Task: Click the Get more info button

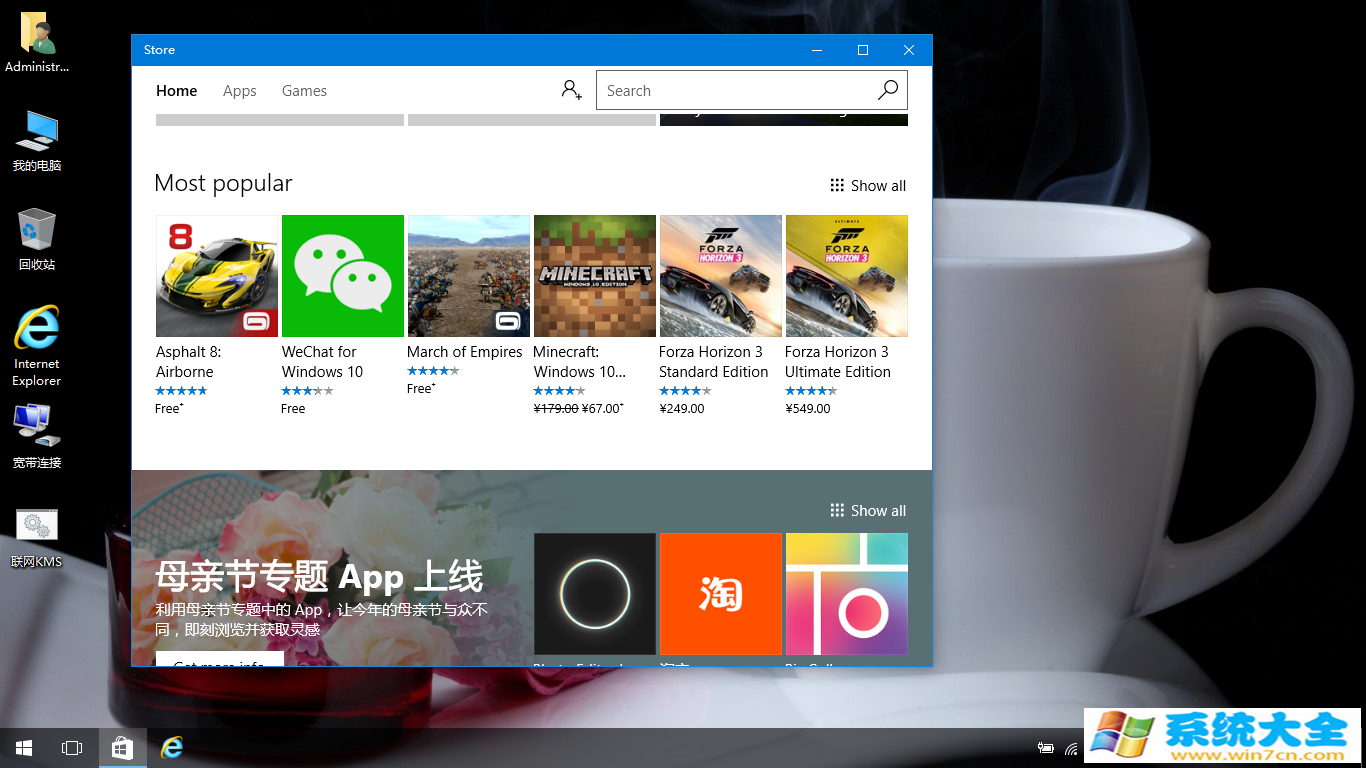Action: tap(221, 662)
